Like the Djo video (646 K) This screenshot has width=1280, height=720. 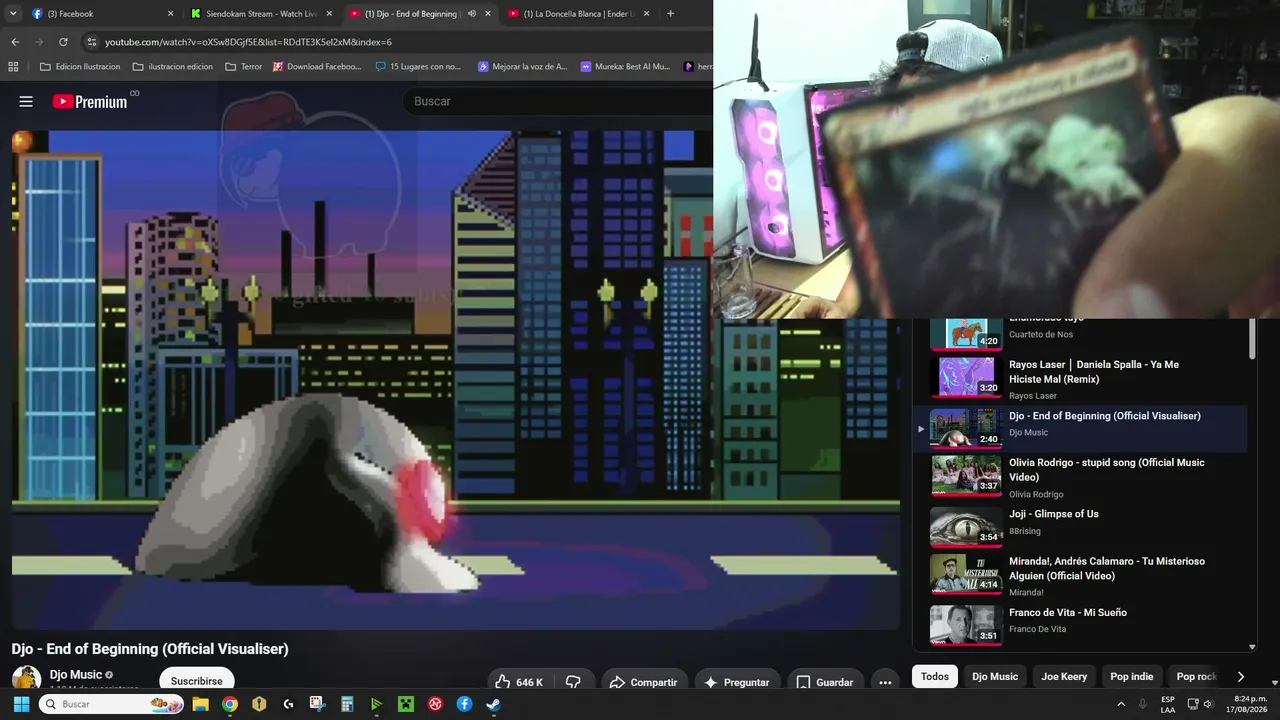[x=519, y=682]
